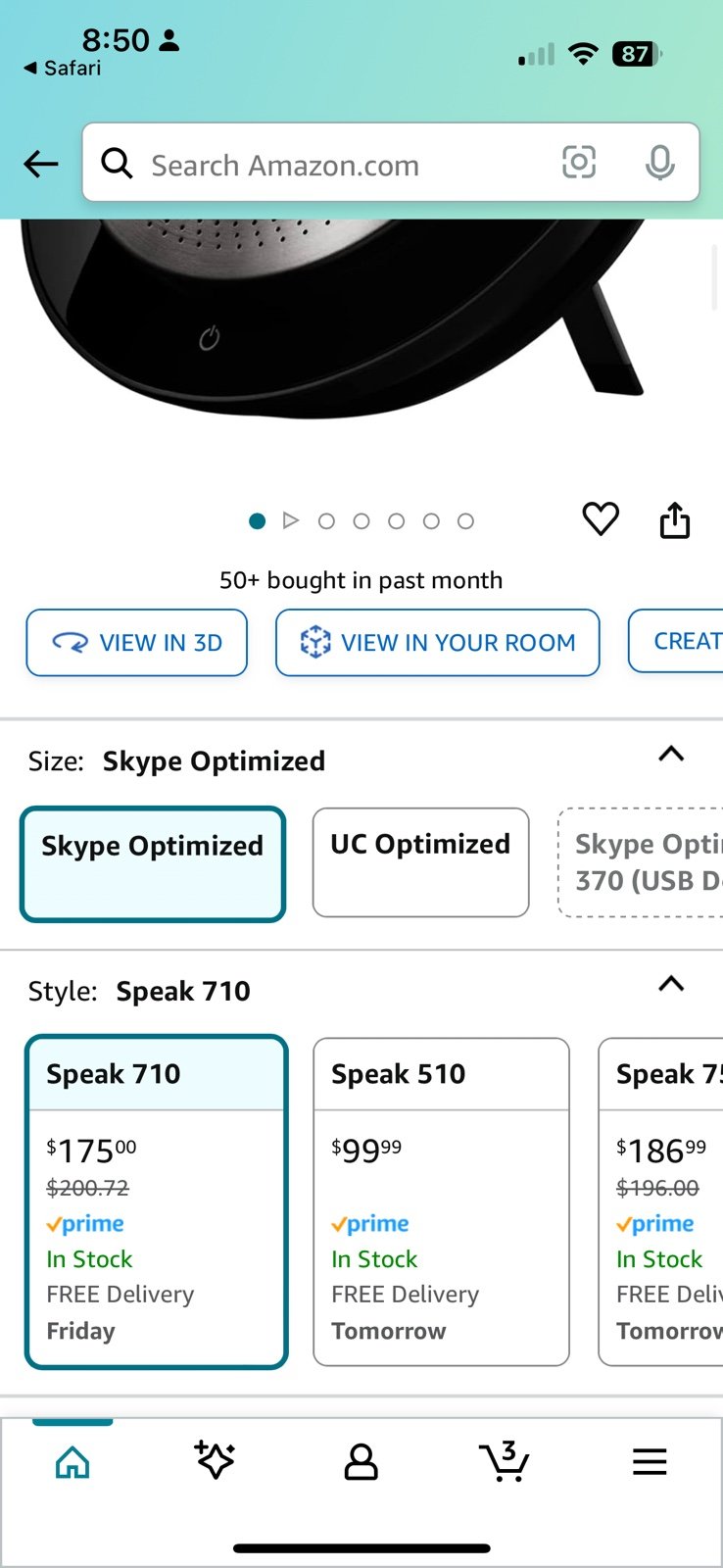The width and height of the screenshot is (723, 1568).
Task: Open camera lens search icon
Action: [x=579, y=163]
